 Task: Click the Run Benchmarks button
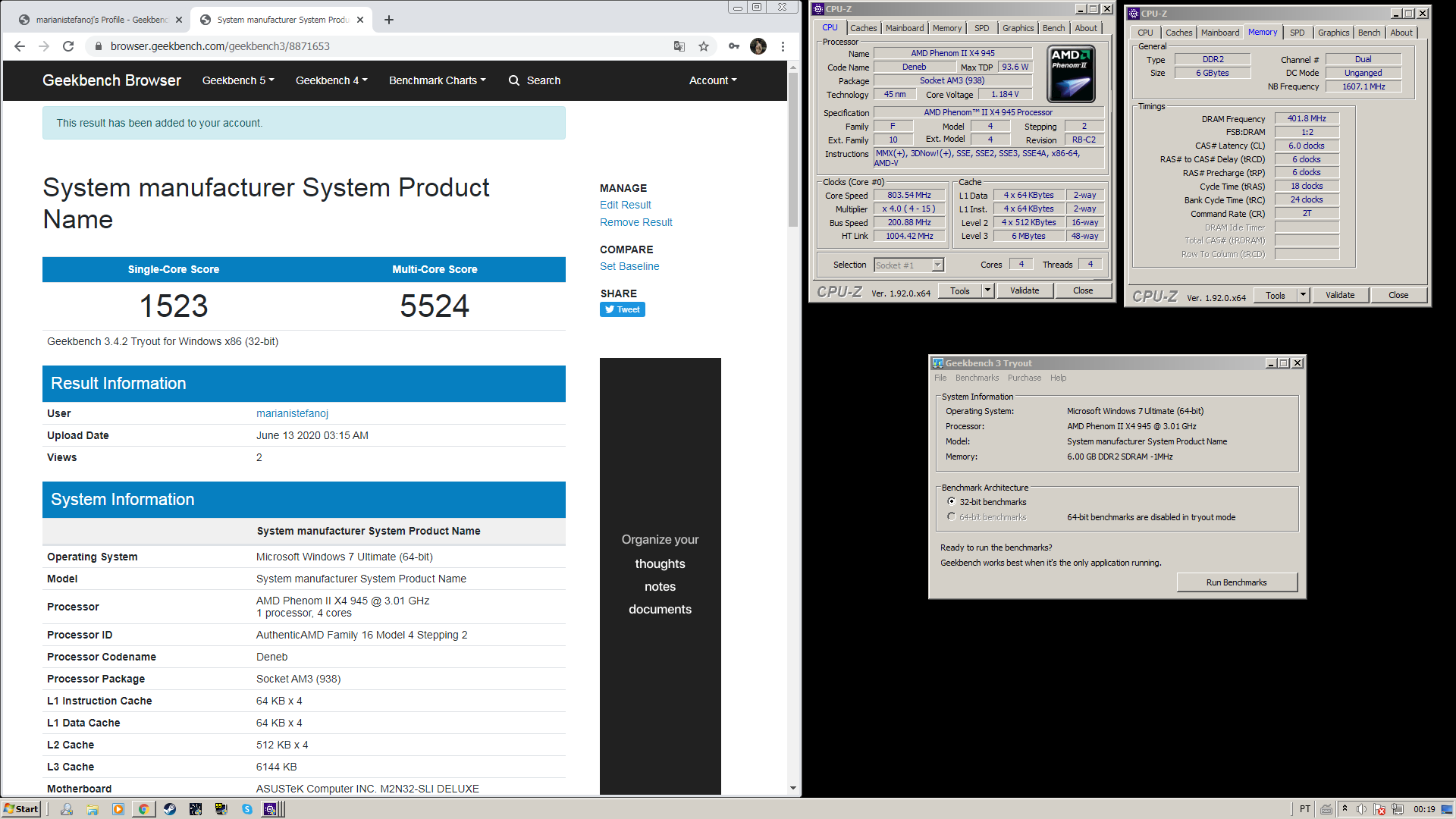click(x=1236, y=582)
